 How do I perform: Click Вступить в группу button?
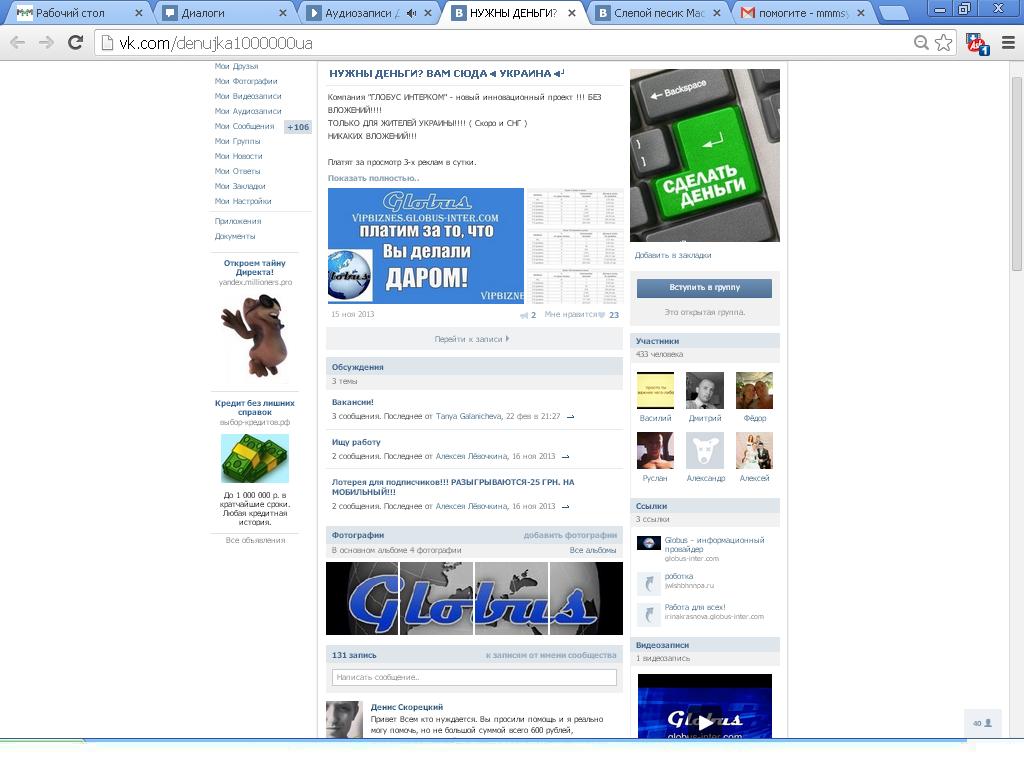click(x=704, y=287)
